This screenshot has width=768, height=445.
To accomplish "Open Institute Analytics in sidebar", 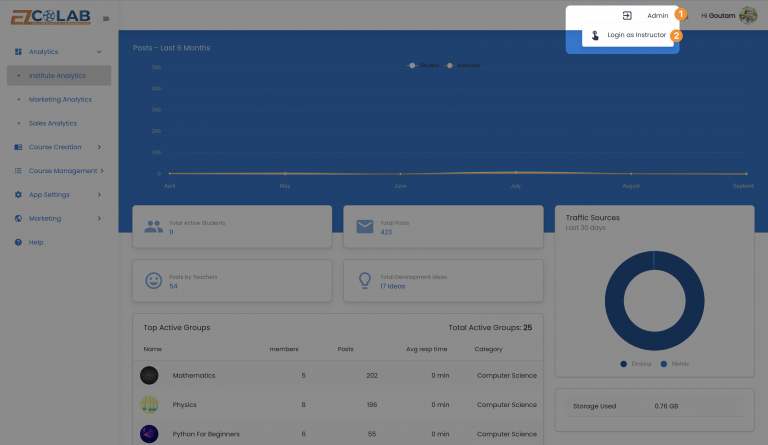I will coord(59,75).
